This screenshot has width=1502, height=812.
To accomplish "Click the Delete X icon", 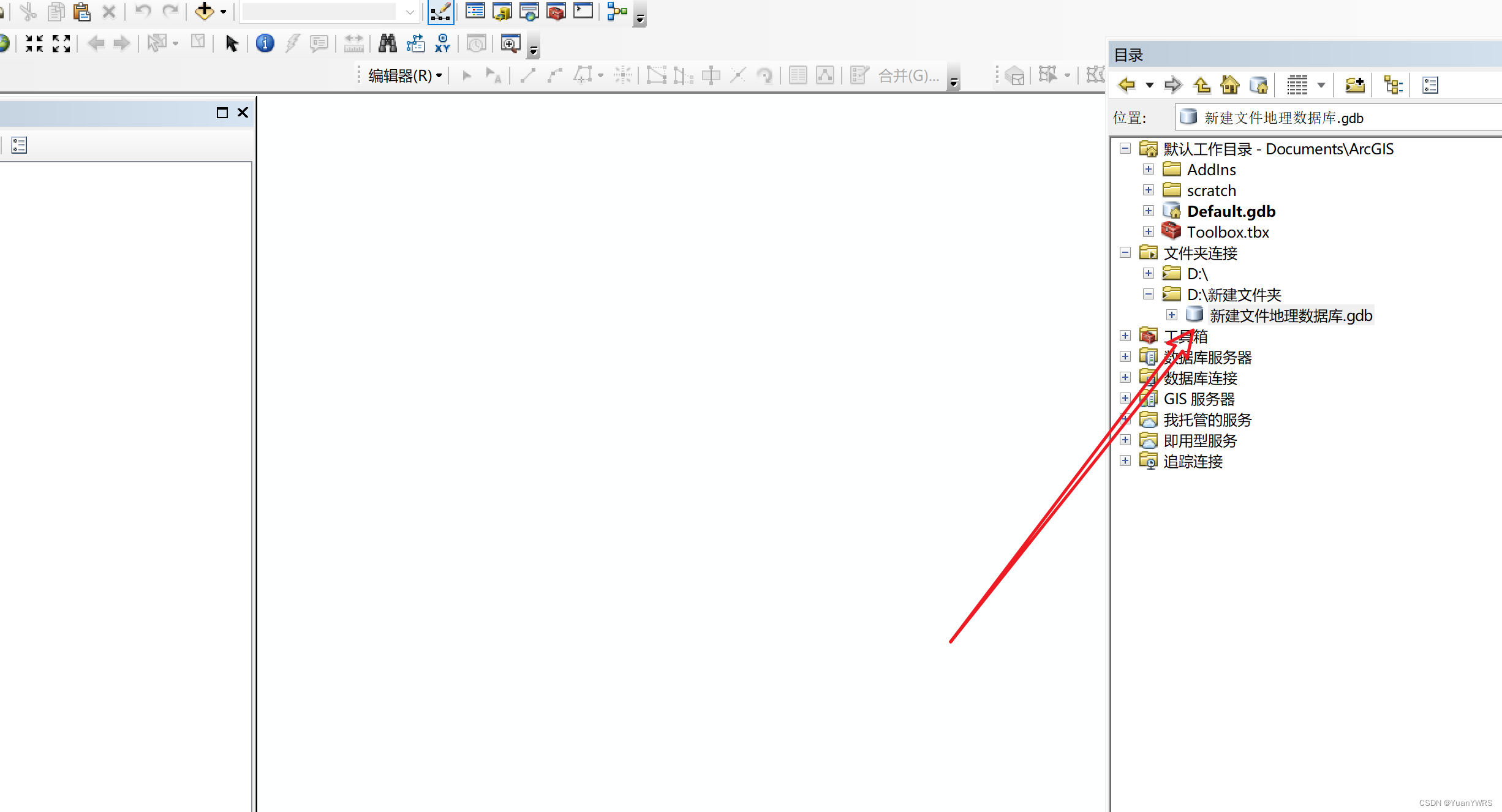I will click(x=109, y=12).
